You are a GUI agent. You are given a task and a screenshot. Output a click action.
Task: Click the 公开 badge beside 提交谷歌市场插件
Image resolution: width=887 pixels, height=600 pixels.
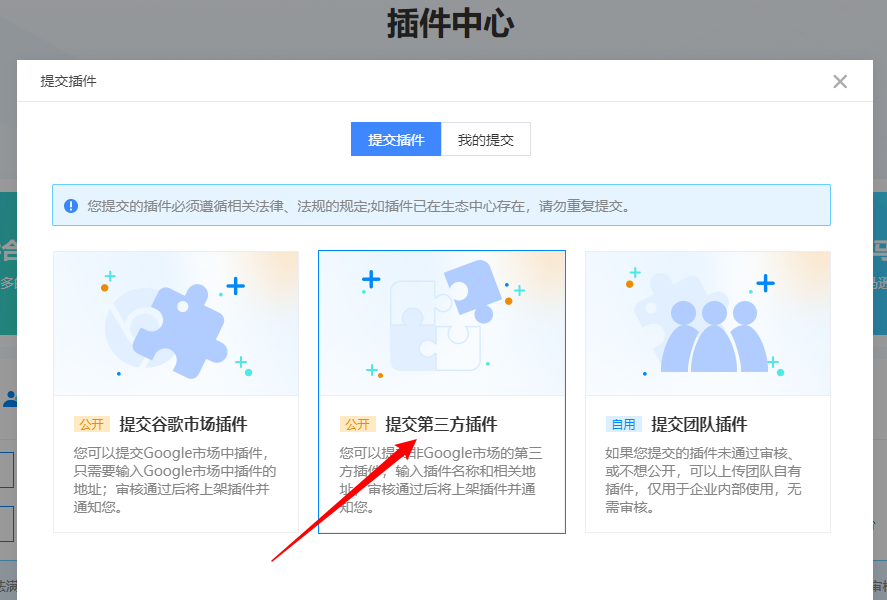click(91, 424)
